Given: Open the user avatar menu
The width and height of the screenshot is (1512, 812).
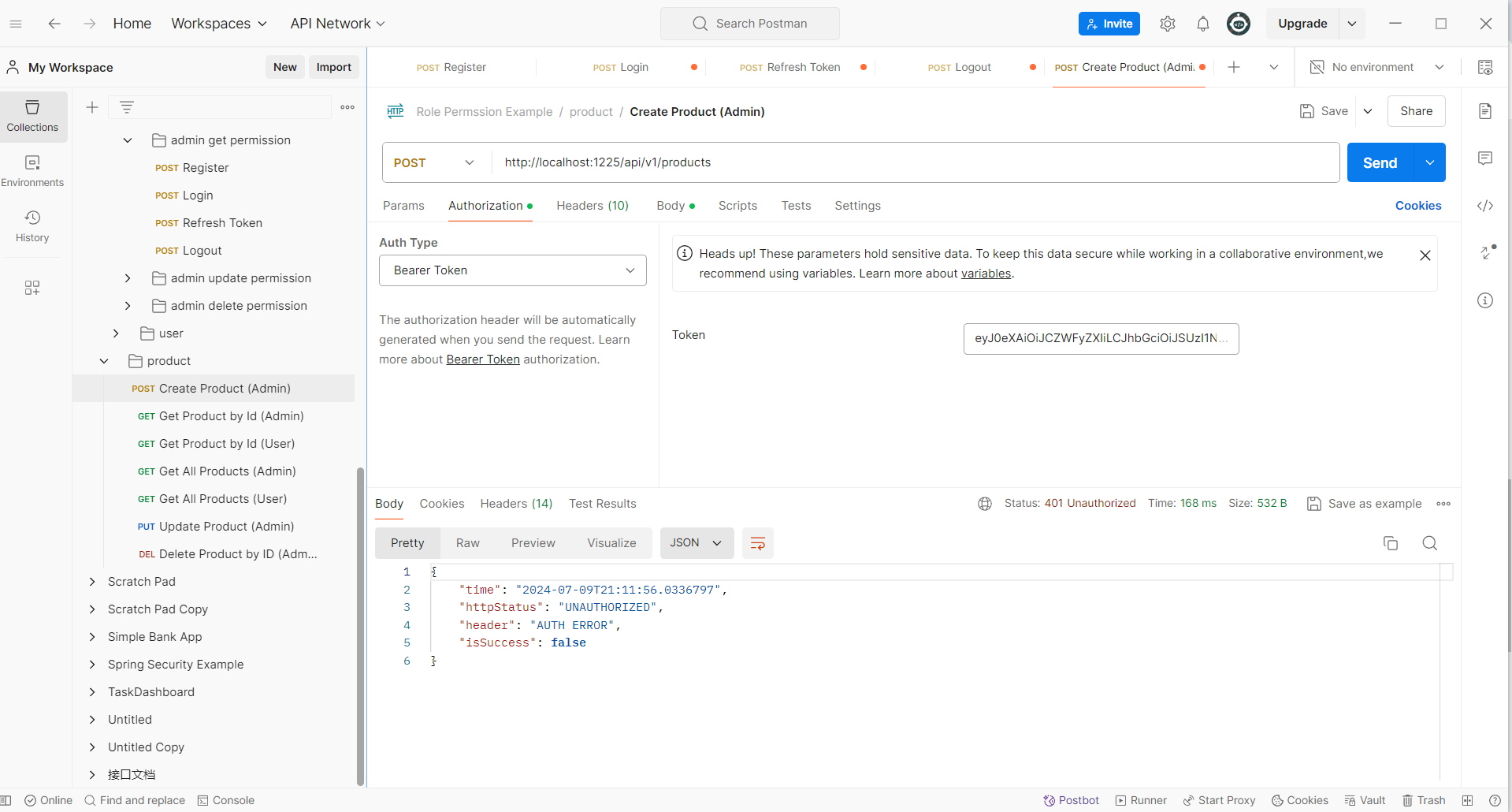Looking at the screenshot, I should coord(1239,24).
